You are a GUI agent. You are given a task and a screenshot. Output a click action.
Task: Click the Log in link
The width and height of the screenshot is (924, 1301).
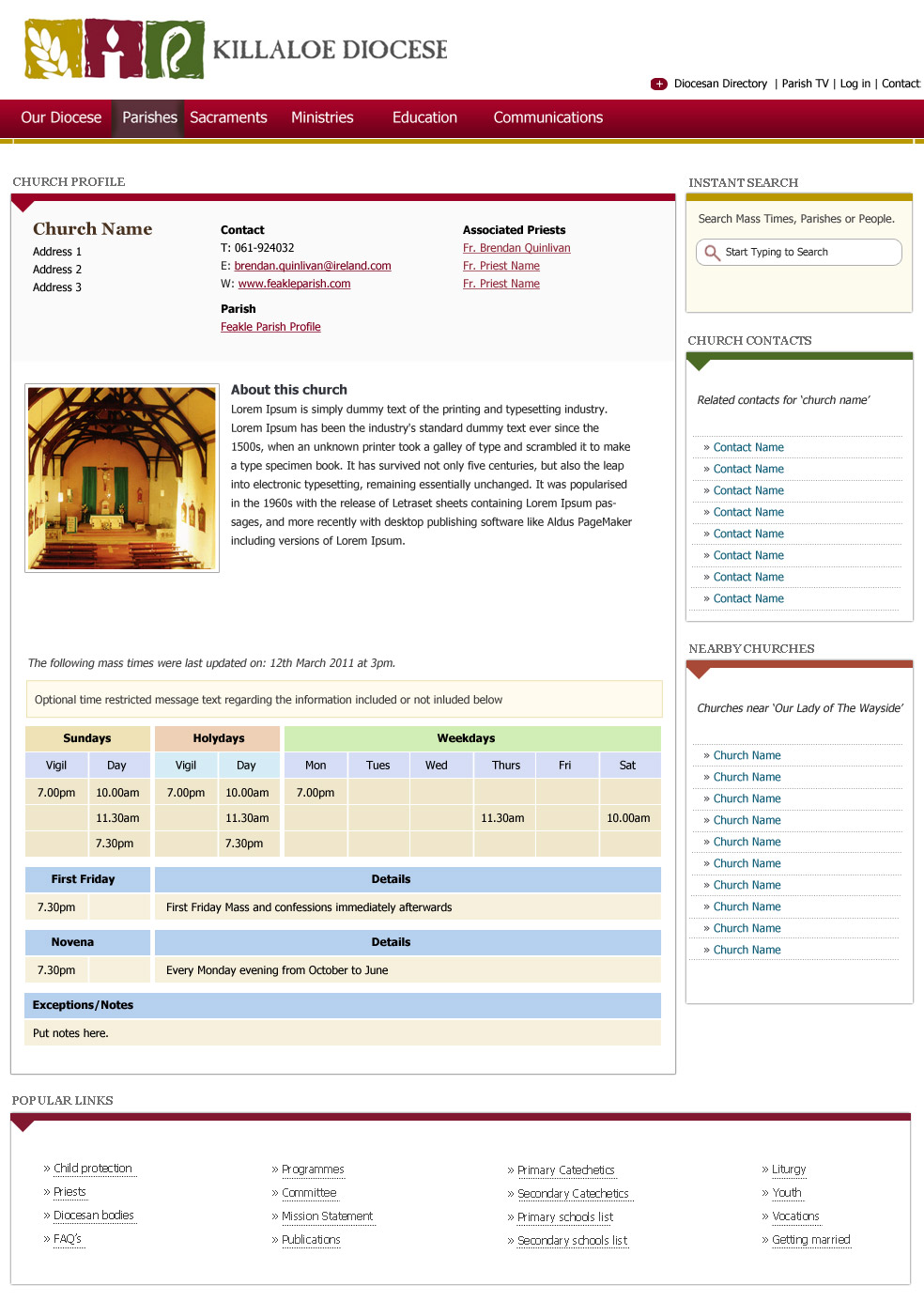pyautogui.click(x=855, y=84)
